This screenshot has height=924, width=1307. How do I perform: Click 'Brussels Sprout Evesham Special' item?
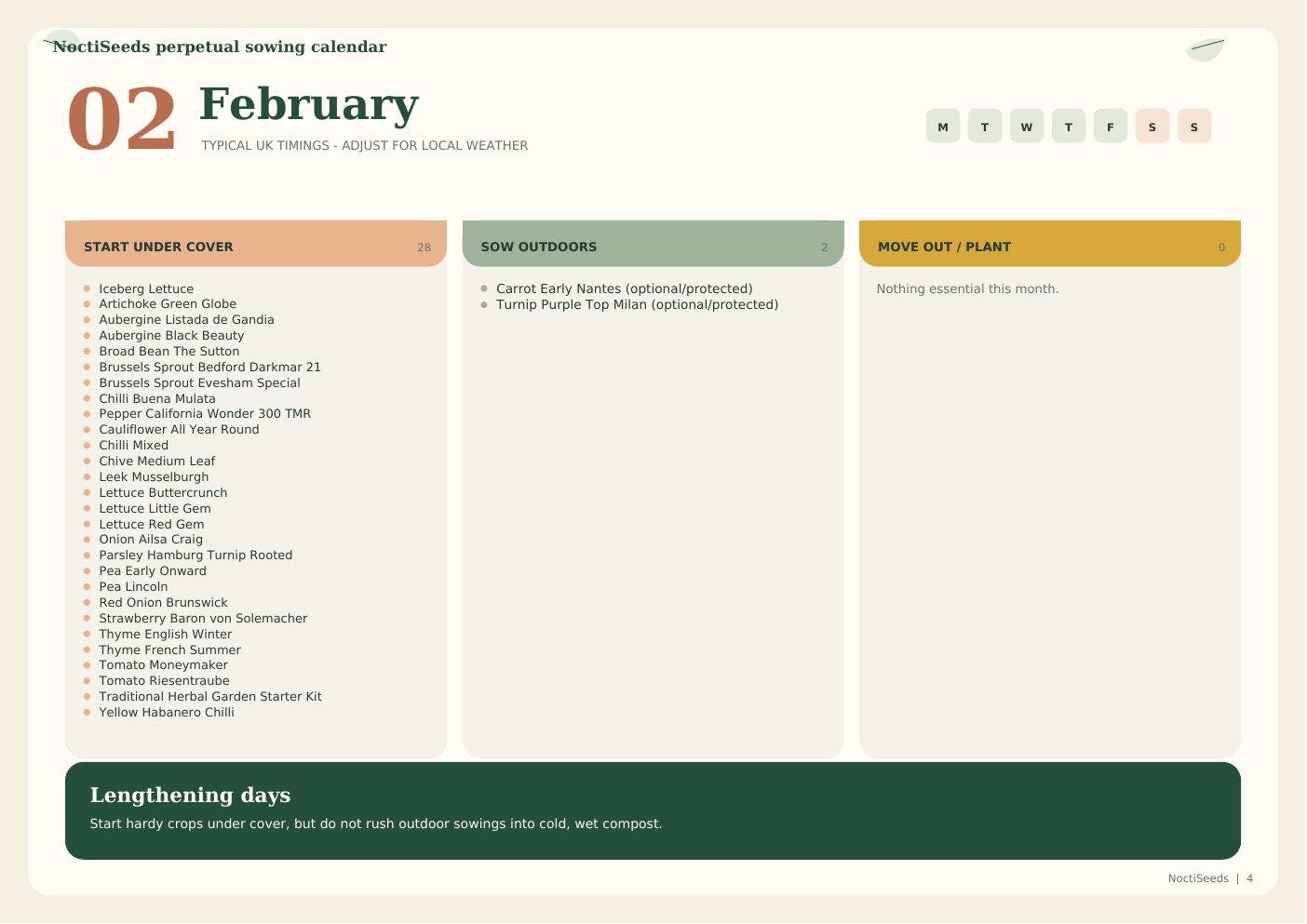(199, 383)
